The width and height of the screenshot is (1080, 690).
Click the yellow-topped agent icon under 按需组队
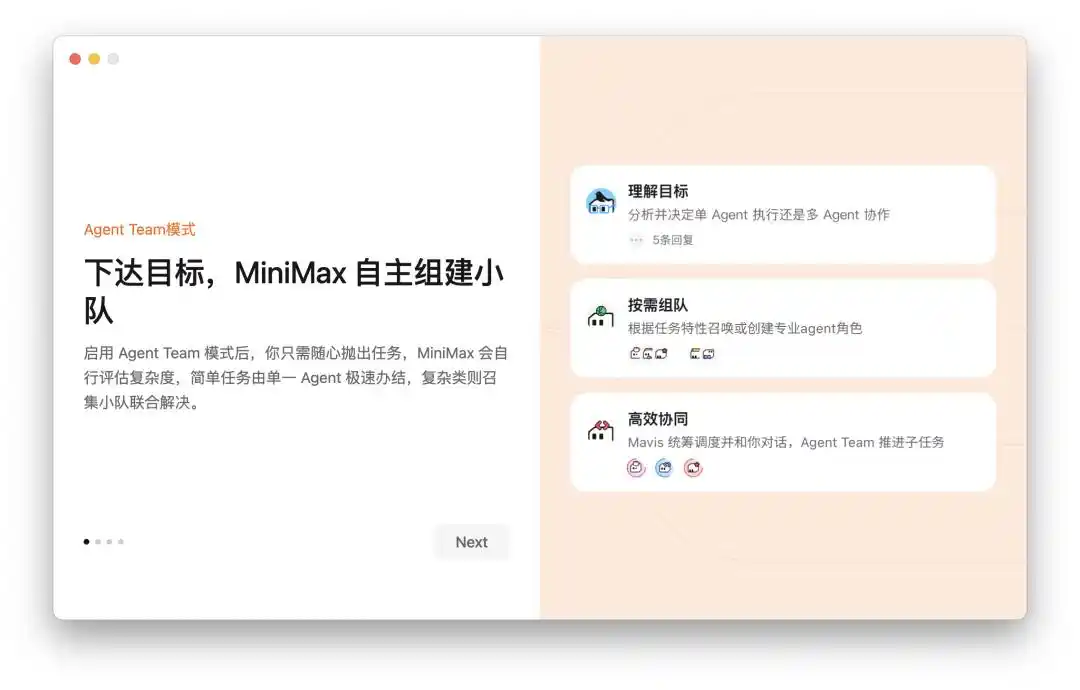point(696,353)
